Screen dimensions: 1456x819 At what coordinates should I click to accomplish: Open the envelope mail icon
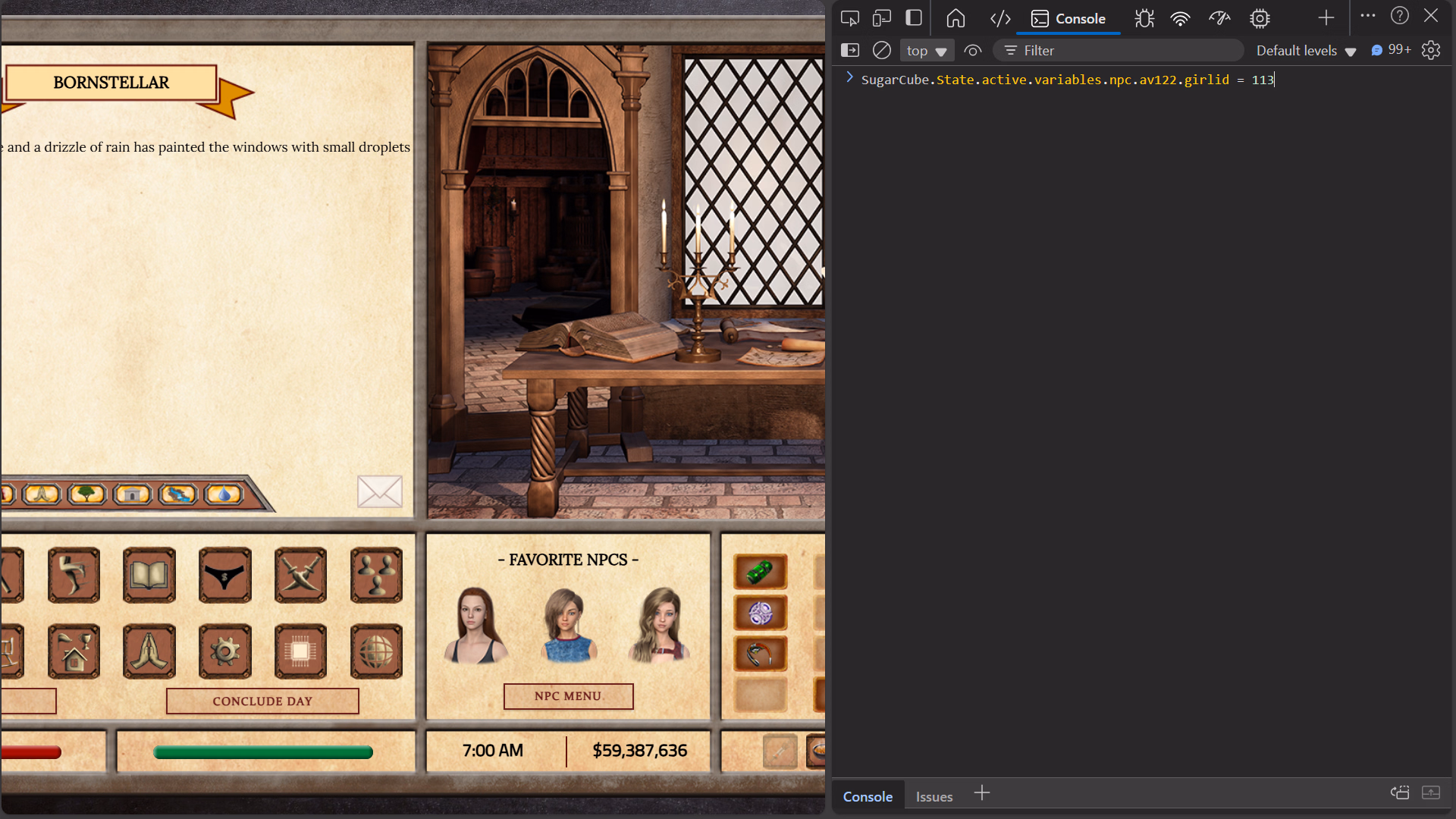click(379, 492)
